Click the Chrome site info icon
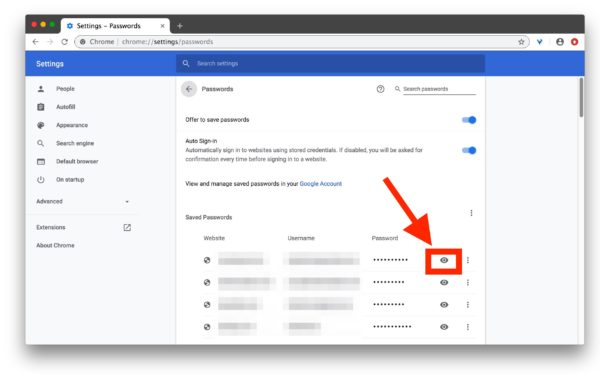Screen dimensions: 600x374 [82, 42]
